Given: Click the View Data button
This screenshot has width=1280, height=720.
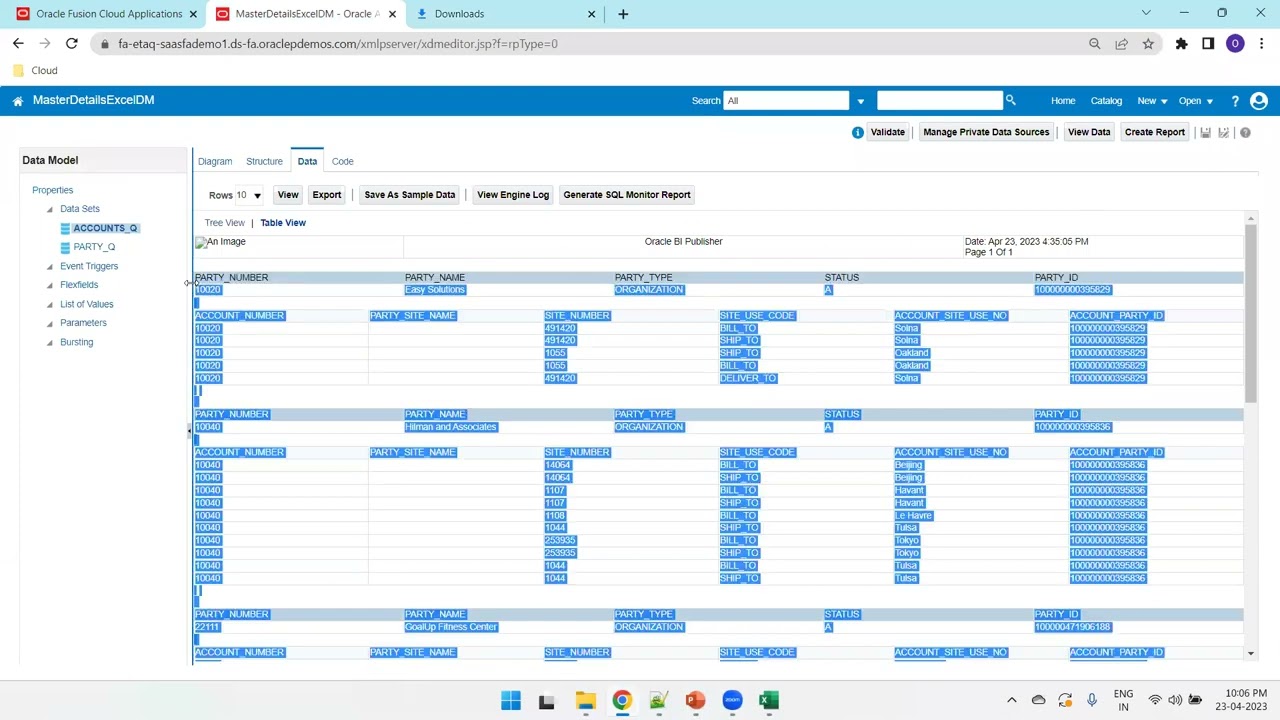Looking at the screenshot, I should (1089, 132).
